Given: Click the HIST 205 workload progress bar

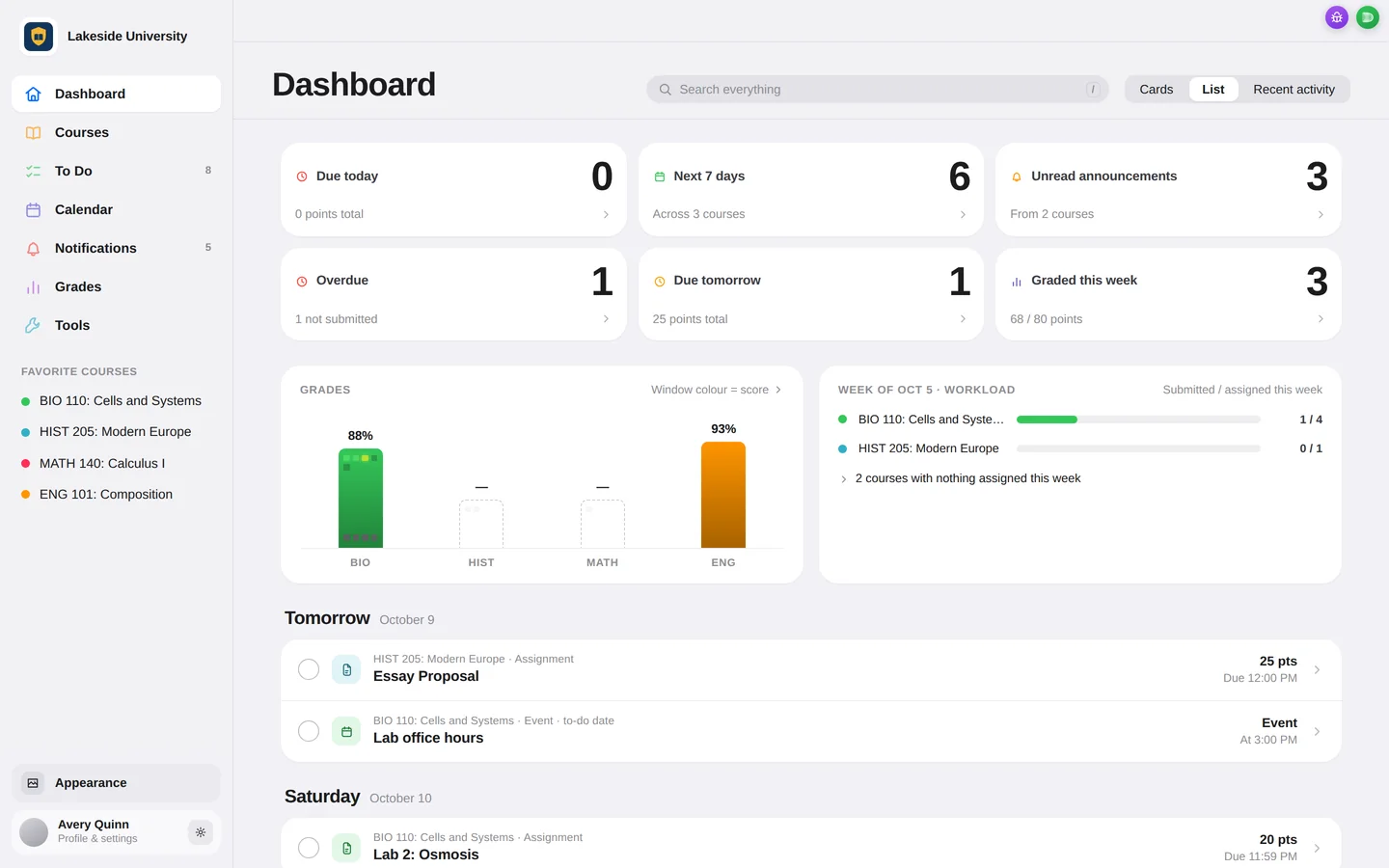Looking at the screenshot, I should 1138,448.
